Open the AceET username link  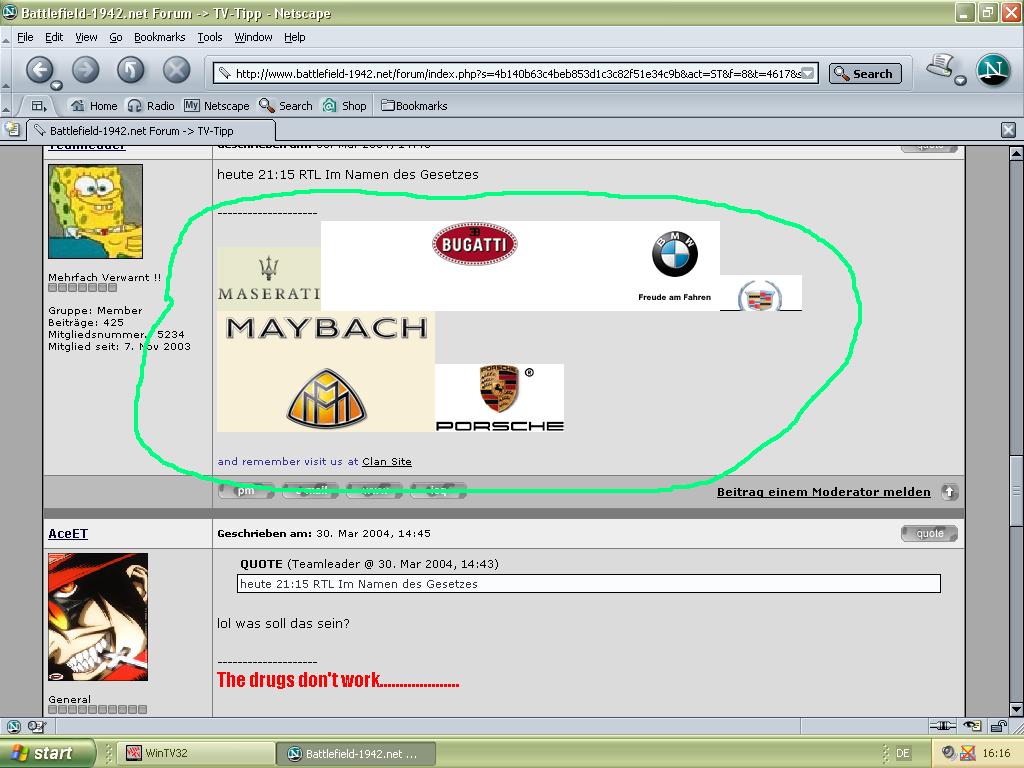click(x=68, y=534)
